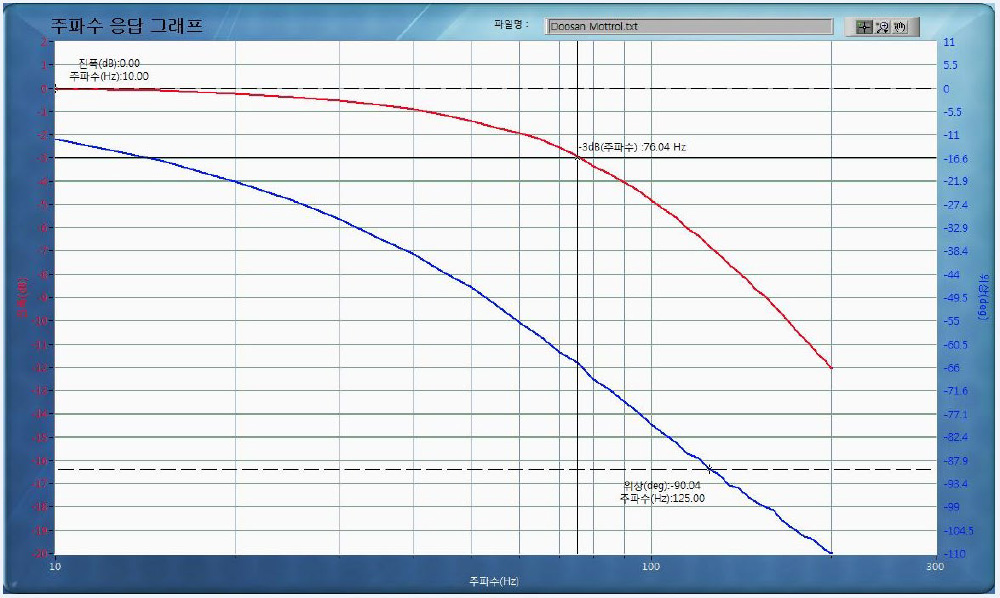Select the crosshair cursor movement tool
Screen dimensions: 1000x598
tap(864, 27)
